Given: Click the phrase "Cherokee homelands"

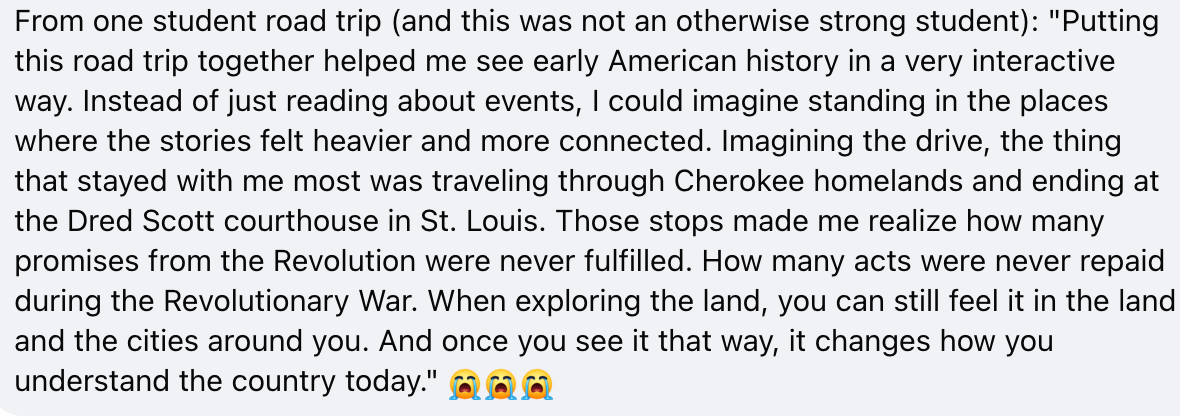Looking at the screenshot, I should point(812,182).
